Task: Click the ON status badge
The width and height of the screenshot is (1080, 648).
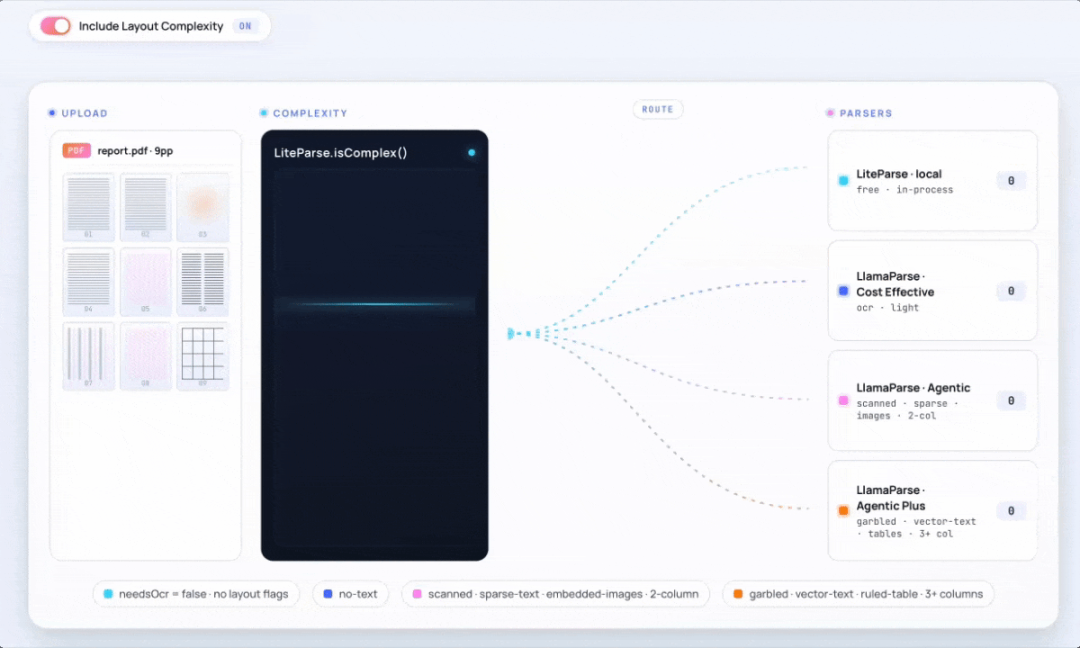Action: pos(245,26)
